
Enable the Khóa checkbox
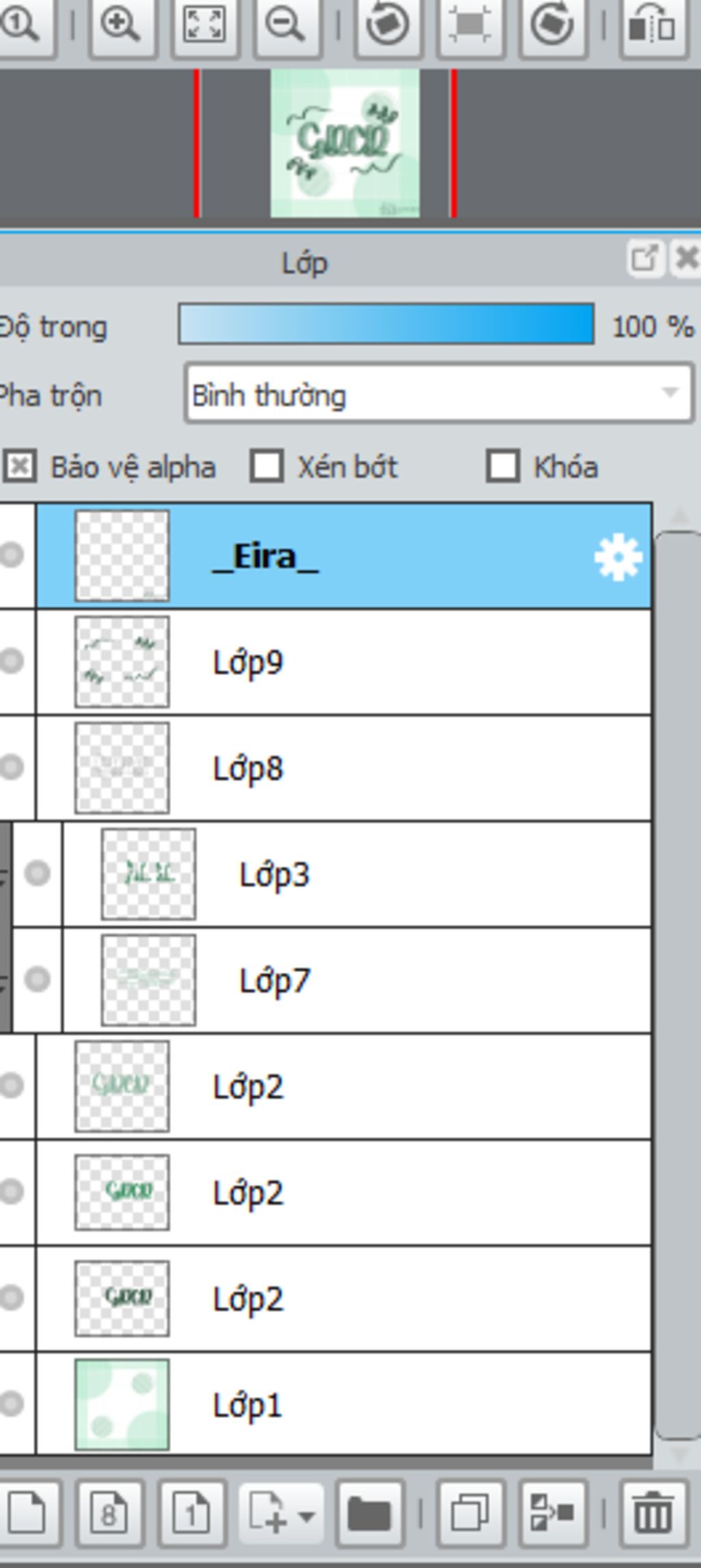click(503, 467)
